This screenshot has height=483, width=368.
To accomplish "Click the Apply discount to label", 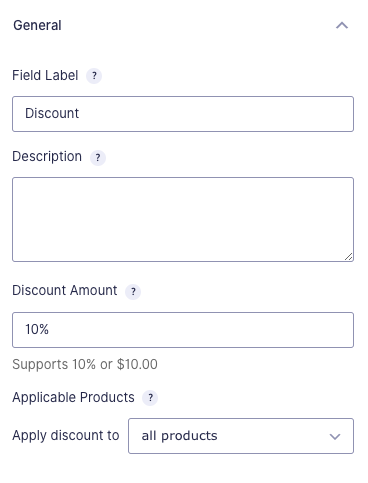I will click(66, 435).
